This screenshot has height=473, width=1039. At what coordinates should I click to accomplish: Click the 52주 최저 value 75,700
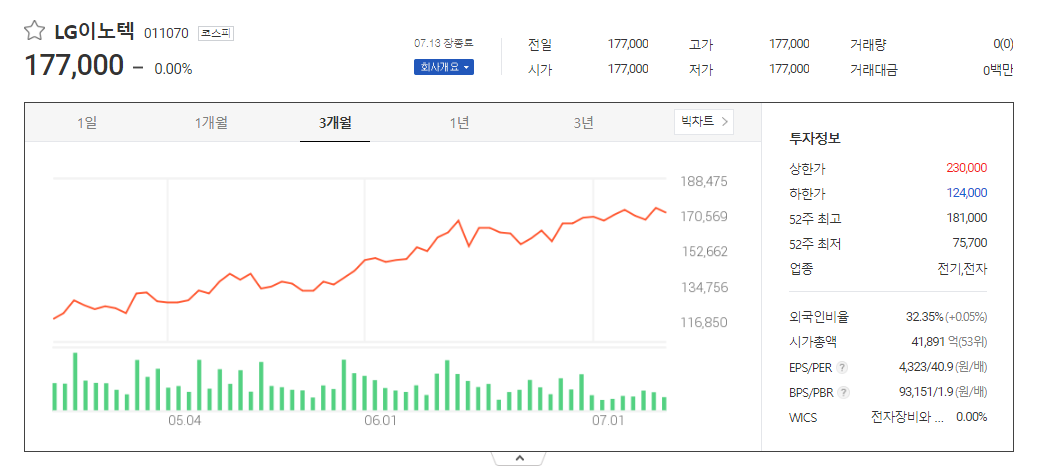click(x=972, y=242)
